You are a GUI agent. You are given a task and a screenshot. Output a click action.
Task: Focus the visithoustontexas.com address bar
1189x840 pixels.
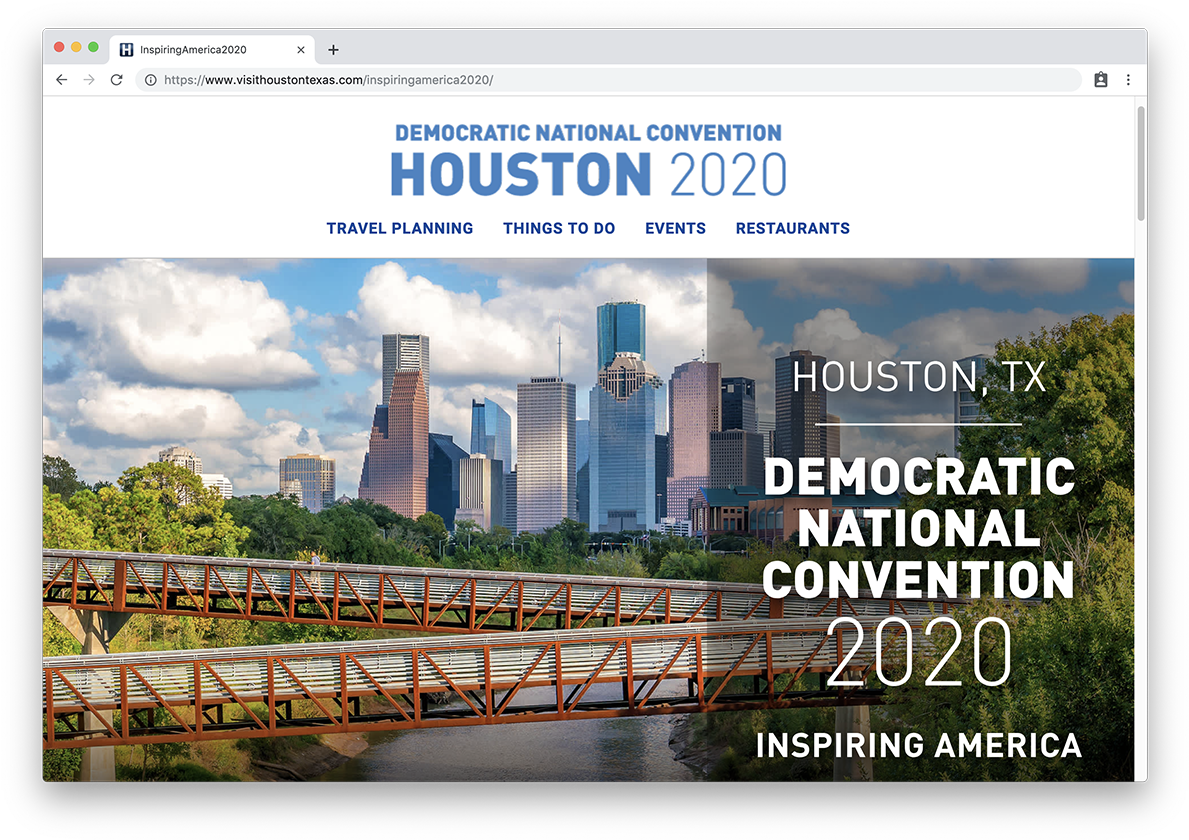[x=600, y=80]
